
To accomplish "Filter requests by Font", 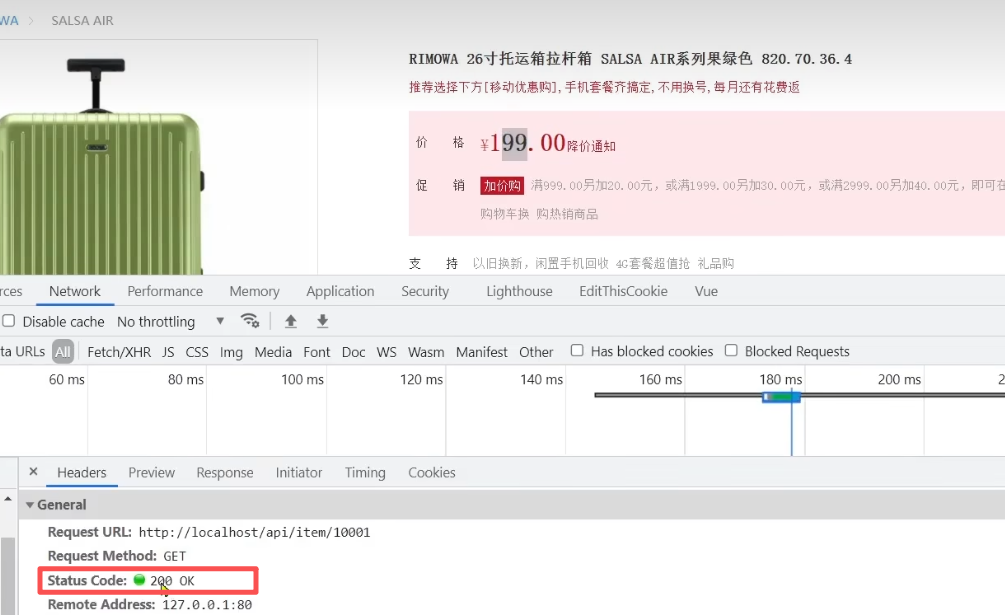I will [317, 352].
